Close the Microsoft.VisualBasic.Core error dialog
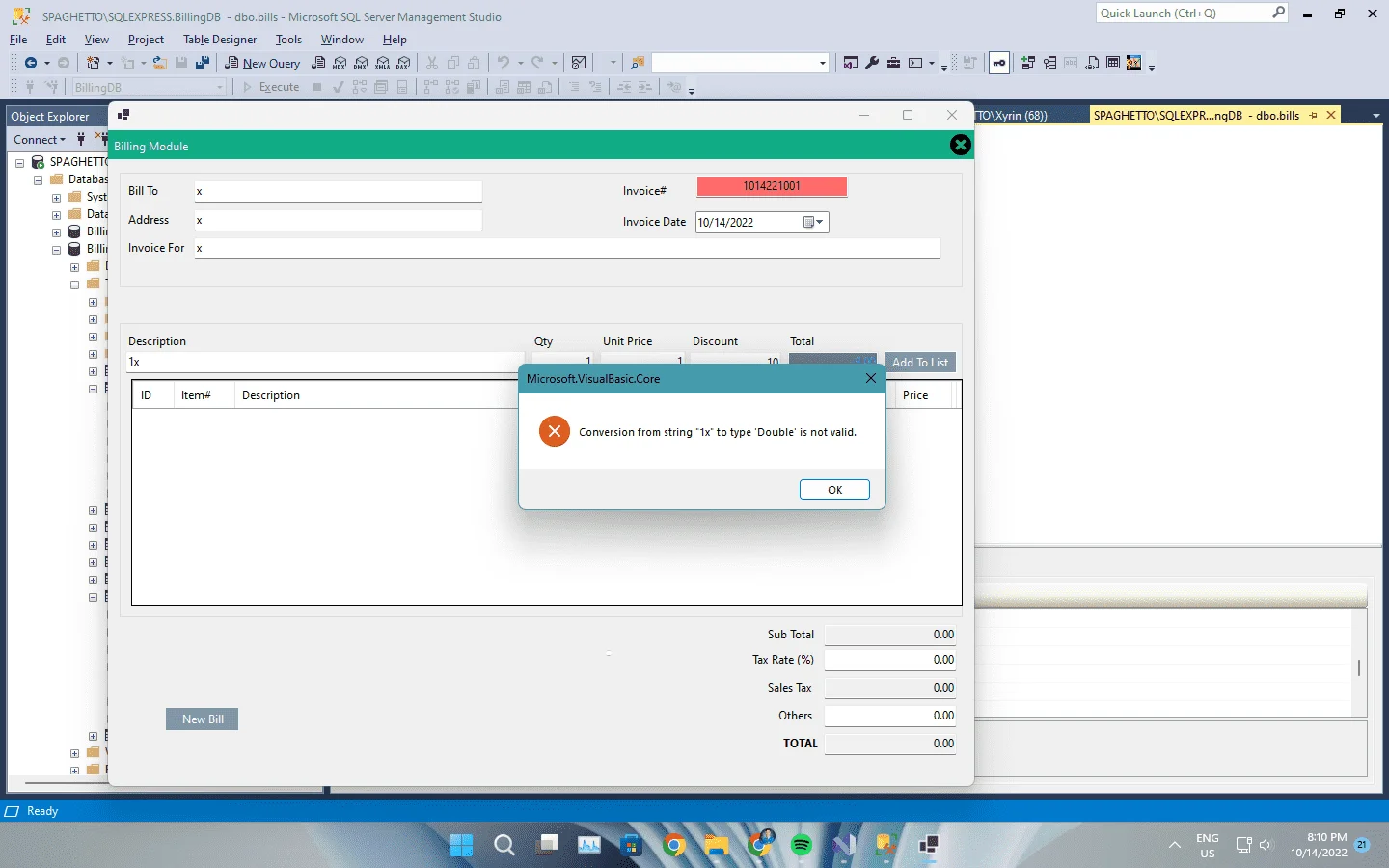The image size is (1389, 868). 871,379
